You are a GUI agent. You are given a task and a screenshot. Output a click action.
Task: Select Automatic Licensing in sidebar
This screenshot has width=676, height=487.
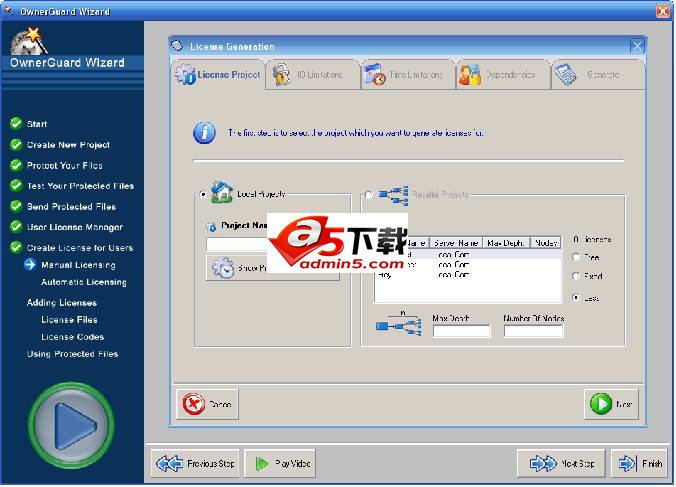click(x=84, y=282)
